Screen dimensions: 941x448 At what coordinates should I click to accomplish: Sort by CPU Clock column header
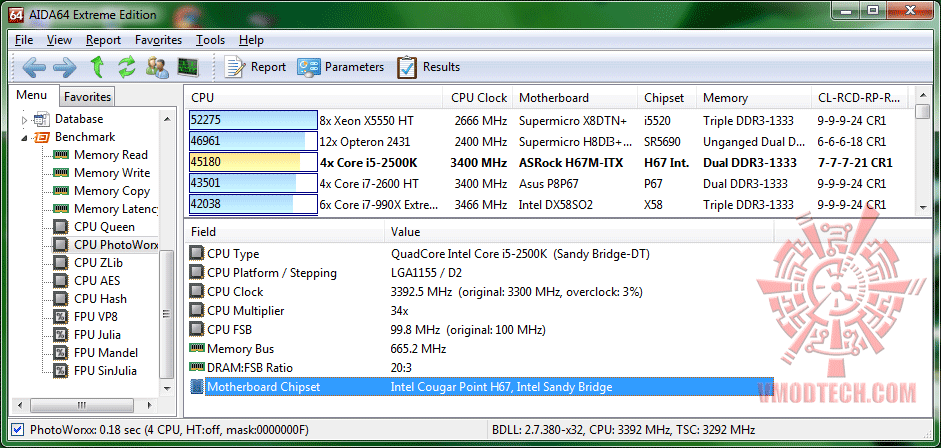(479, 98)
